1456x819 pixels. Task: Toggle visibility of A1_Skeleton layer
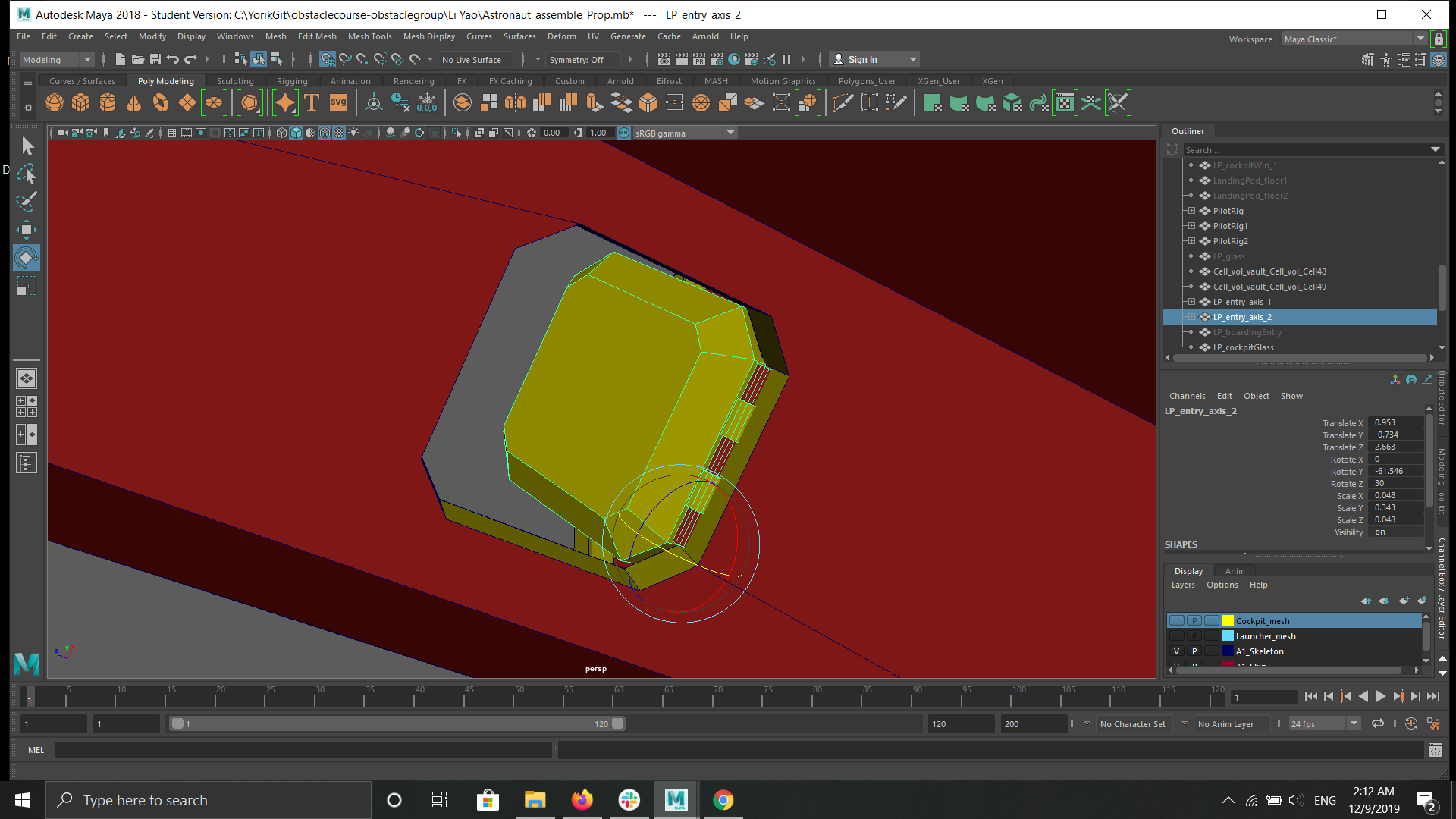click(1176, 651)
